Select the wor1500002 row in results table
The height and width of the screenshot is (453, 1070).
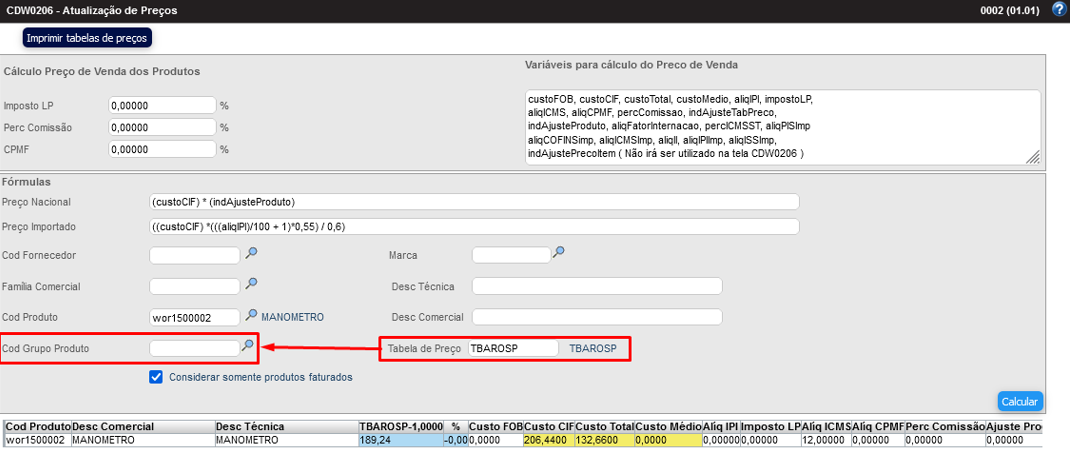[36, 440]
